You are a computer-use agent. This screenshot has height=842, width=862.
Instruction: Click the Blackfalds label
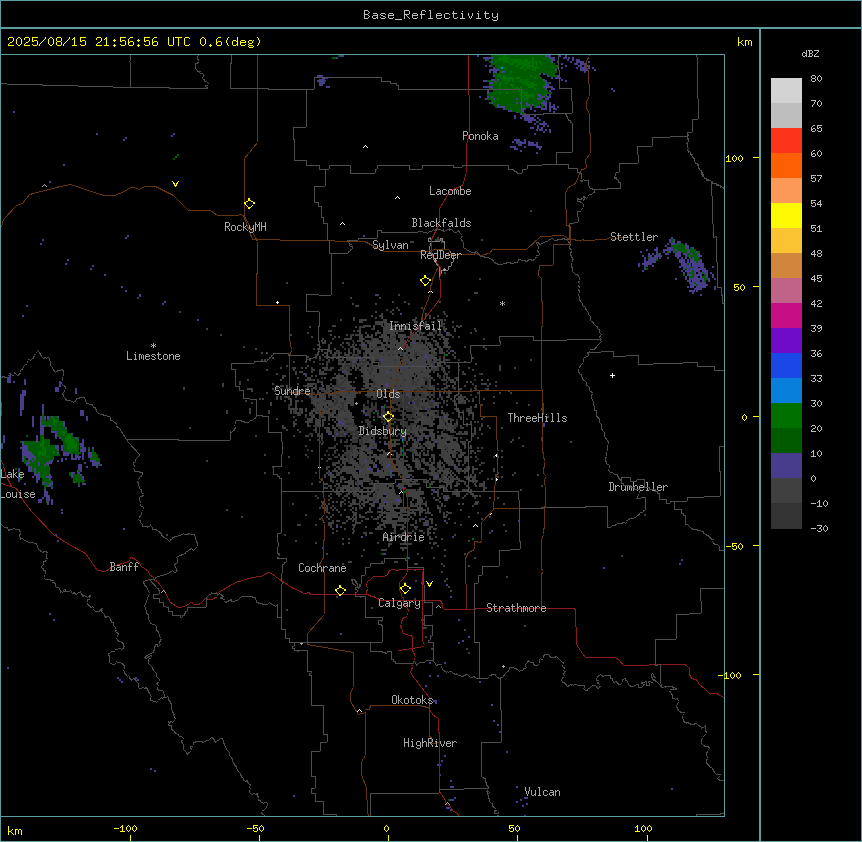point(441,223)
